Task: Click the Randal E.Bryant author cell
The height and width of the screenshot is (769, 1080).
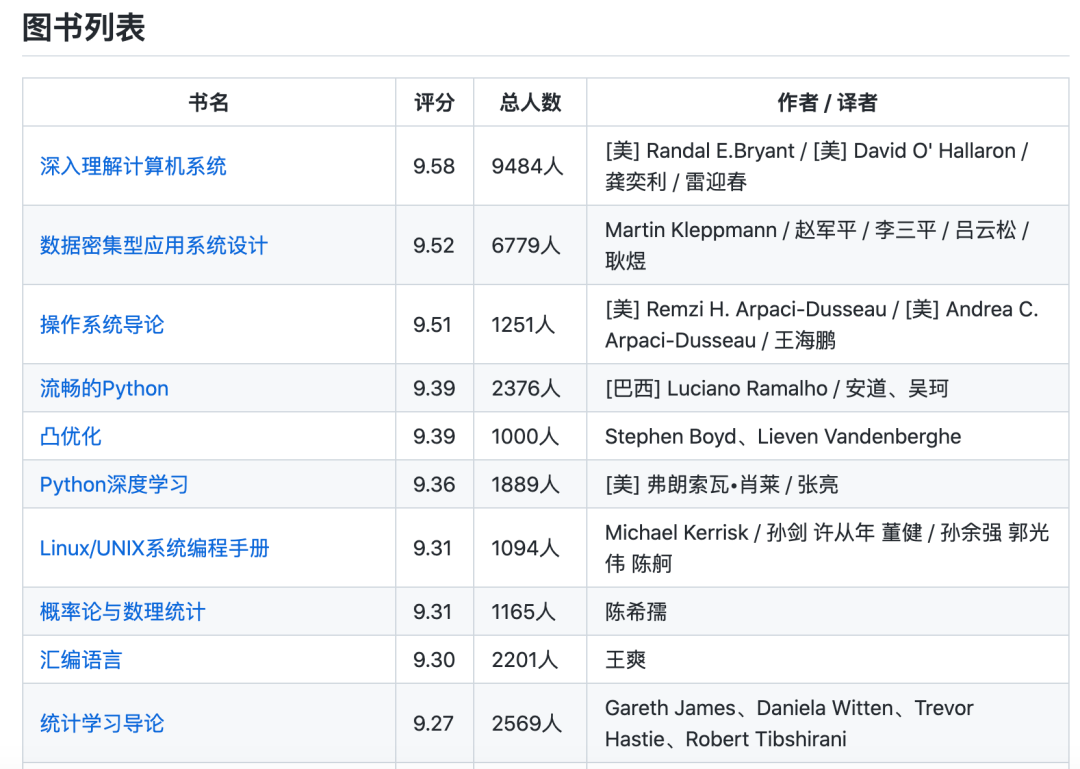Action: (827, 166)
